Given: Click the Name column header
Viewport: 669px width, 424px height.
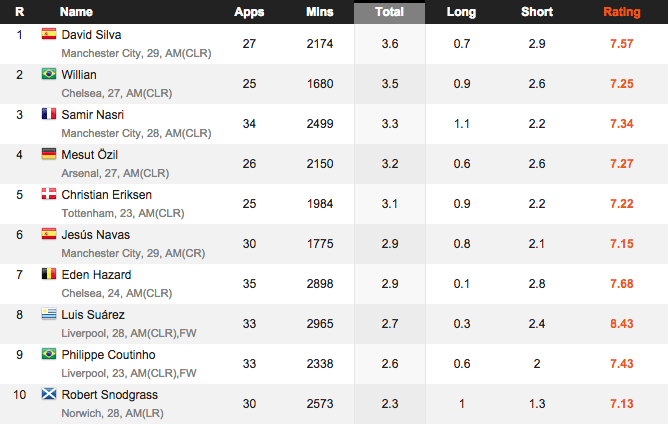Looking at the screenshot, I should pos(76,12).
